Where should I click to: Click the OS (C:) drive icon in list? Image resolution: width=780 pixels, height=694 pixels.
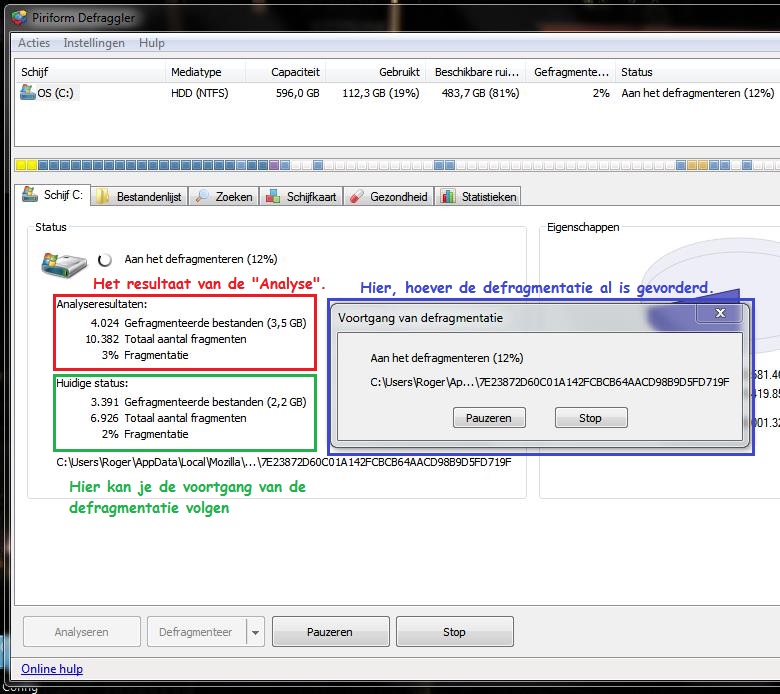click(x=27, y=93)
